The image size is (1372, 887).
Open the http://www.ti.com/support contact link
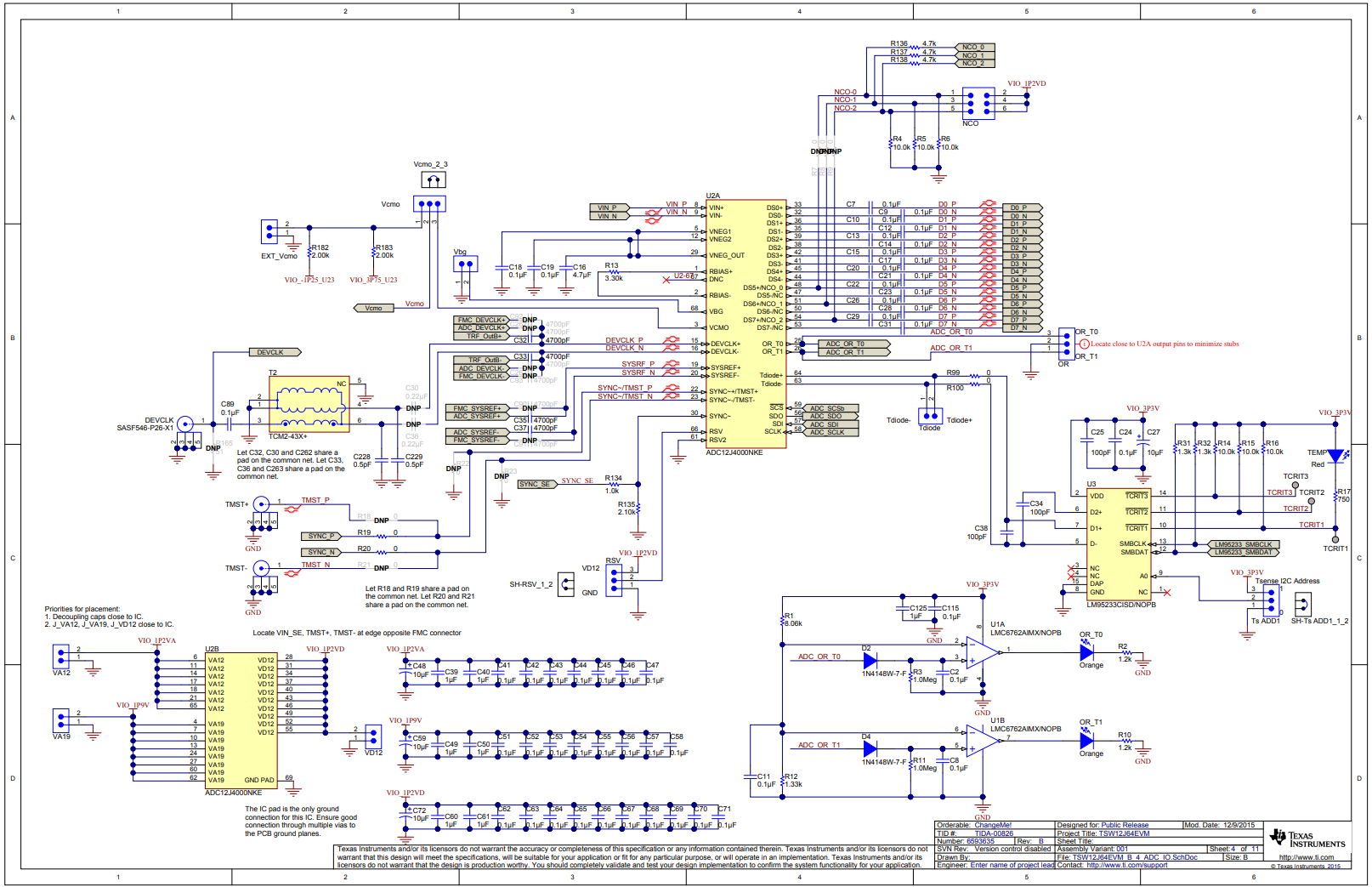[1126, 865]
